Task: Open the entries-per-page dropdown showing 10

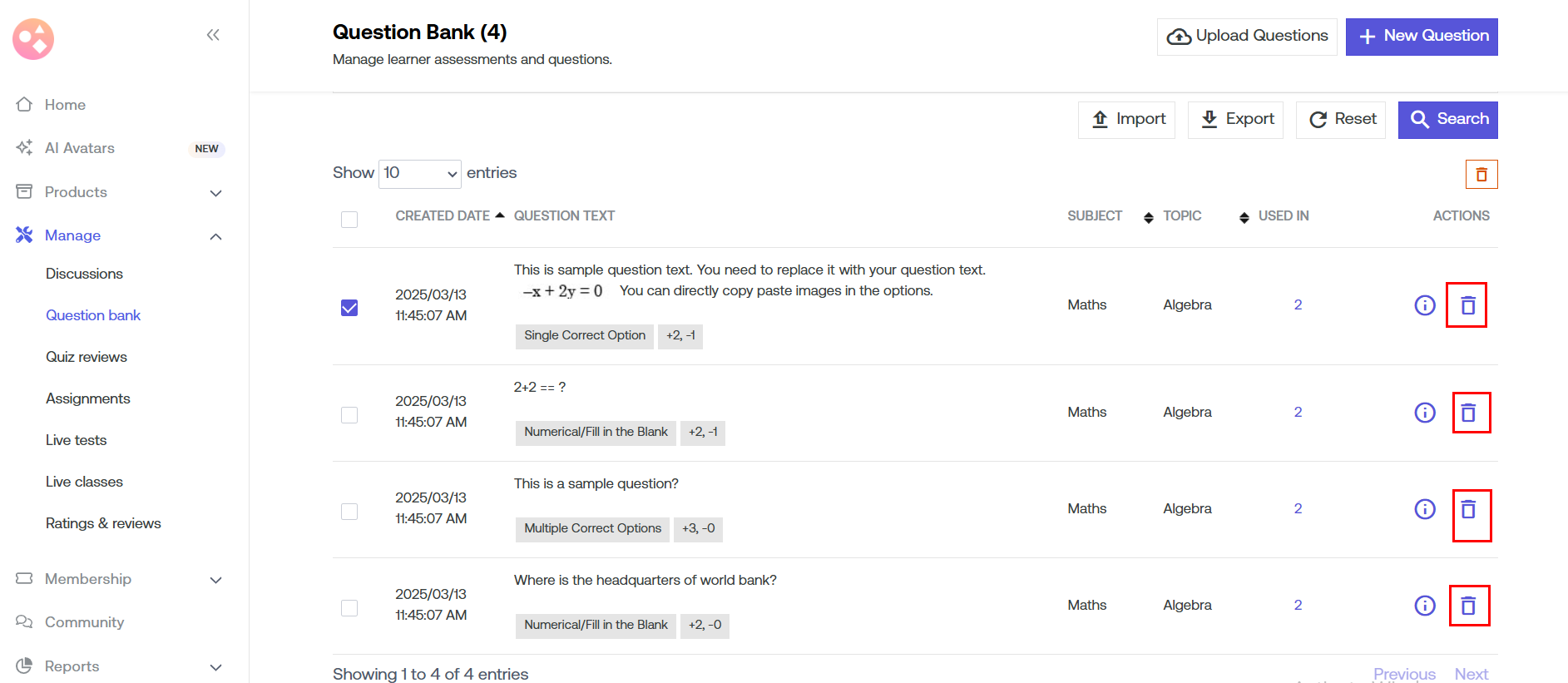Action: (419, 174)
